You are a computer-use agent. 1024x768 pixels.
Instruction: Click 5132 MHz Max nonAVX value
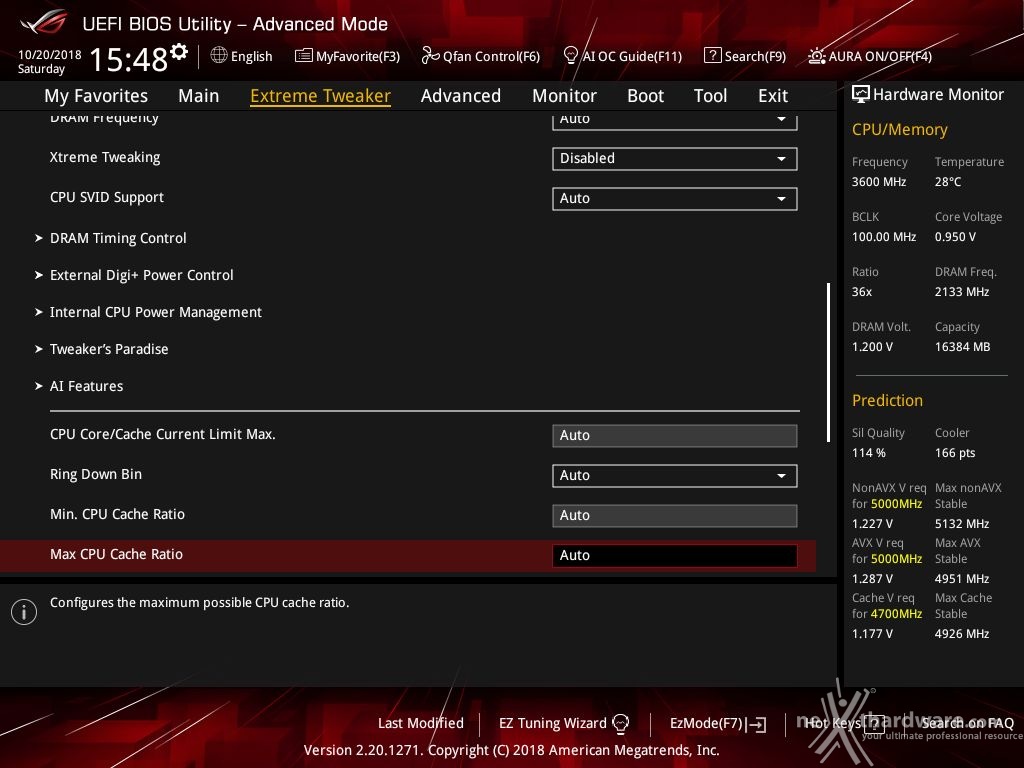[x=962, y=524]
